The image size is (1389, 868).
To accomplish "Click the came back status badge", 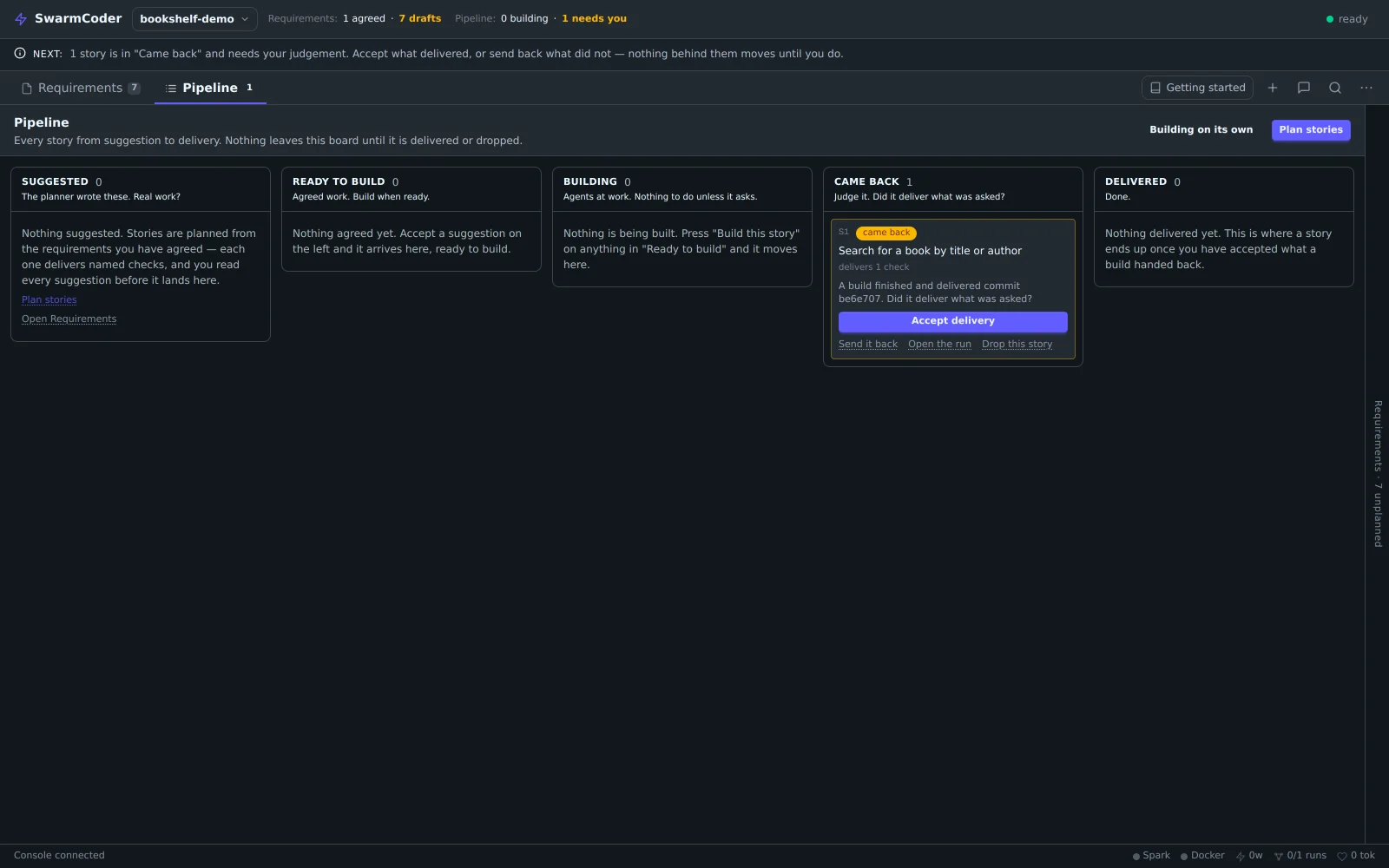I will click(x=886, y=233).
